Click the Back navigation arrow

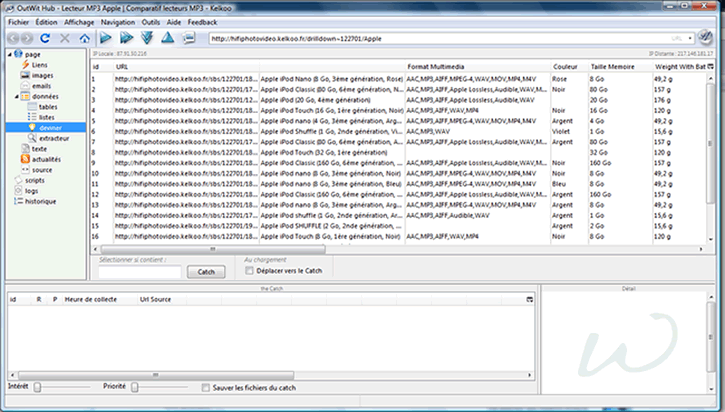tap(13, 38)
